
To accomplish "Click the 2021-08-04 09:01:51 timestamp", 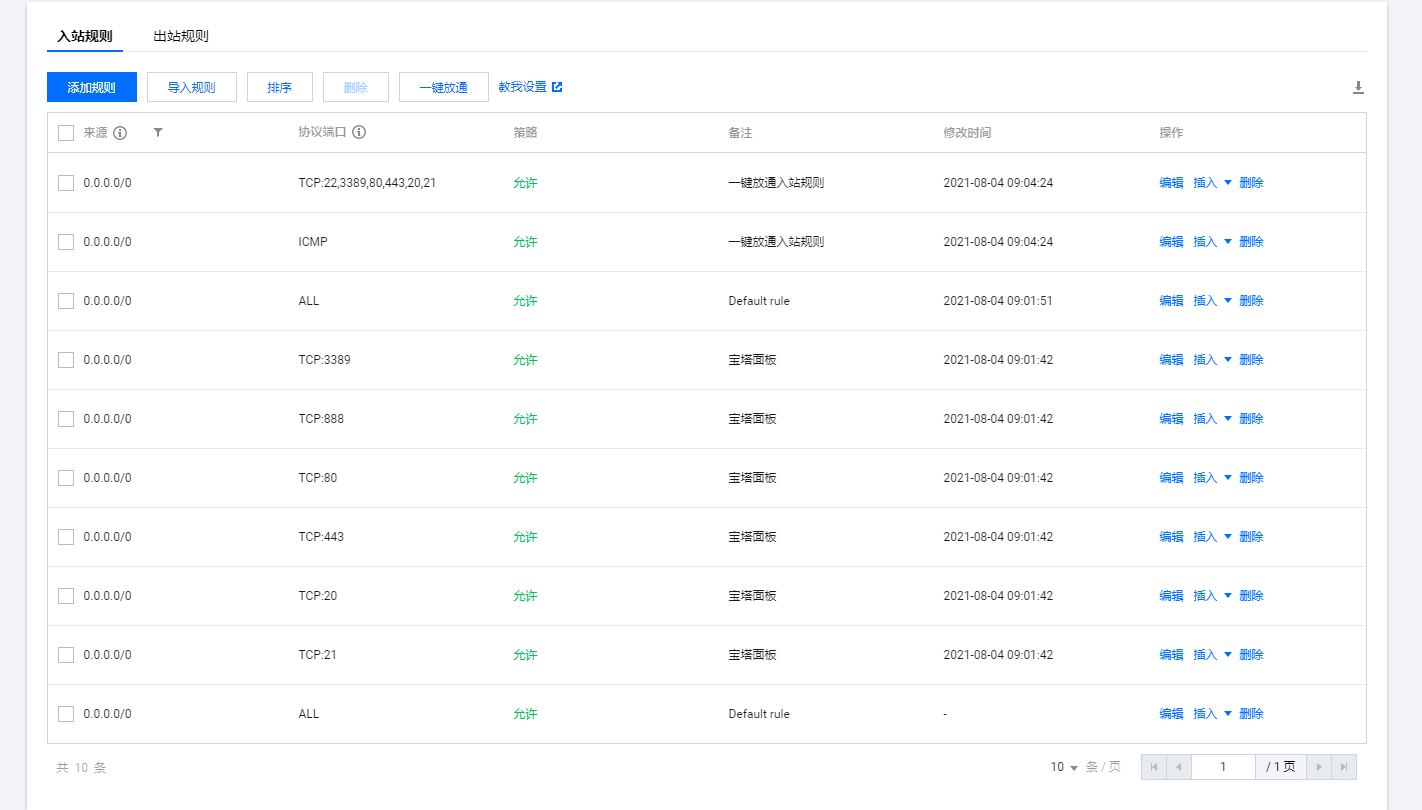I will point(998,301).
